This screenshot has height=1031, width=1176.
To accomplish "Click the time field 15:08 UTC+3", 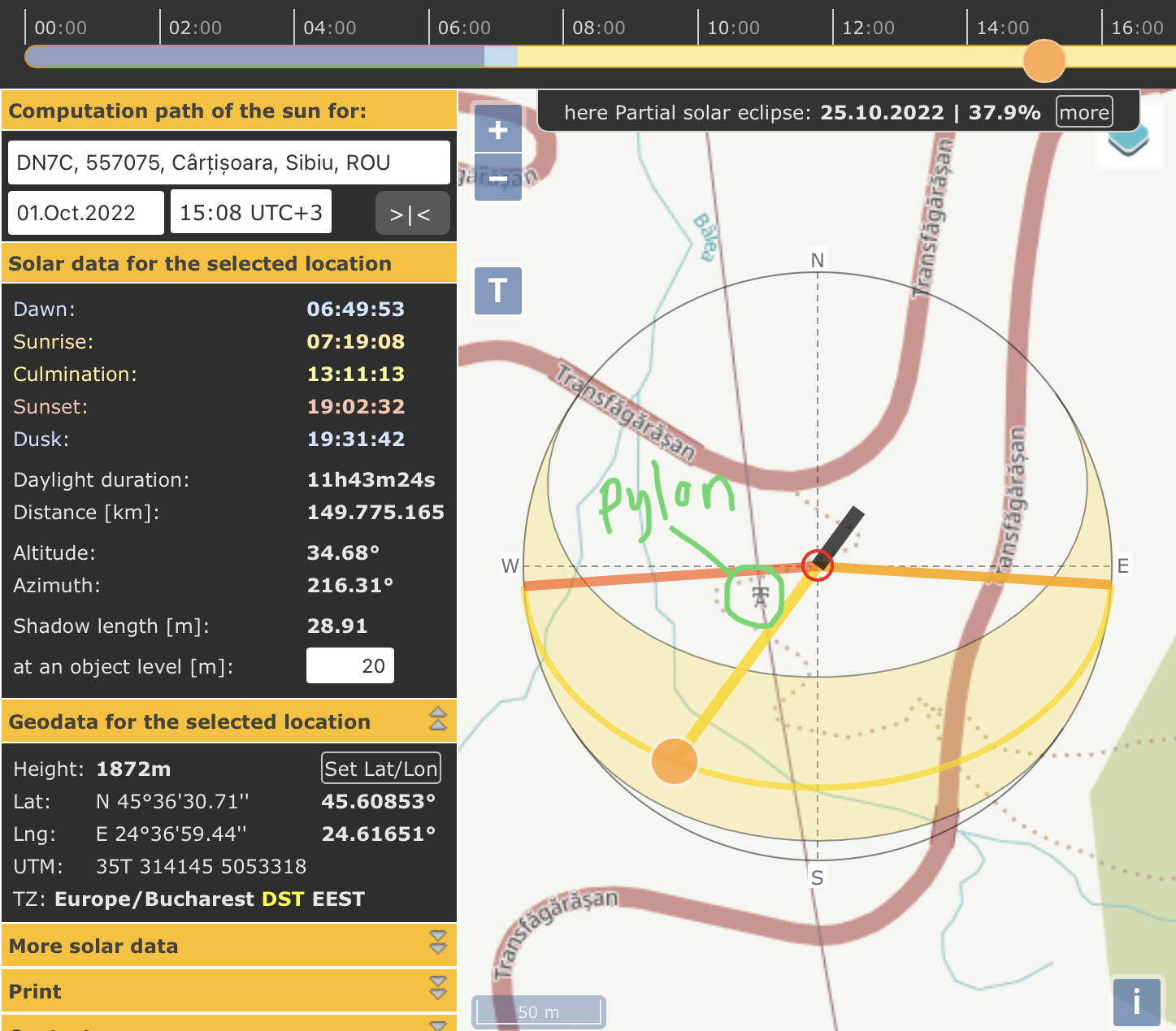I will coord(250,213).
